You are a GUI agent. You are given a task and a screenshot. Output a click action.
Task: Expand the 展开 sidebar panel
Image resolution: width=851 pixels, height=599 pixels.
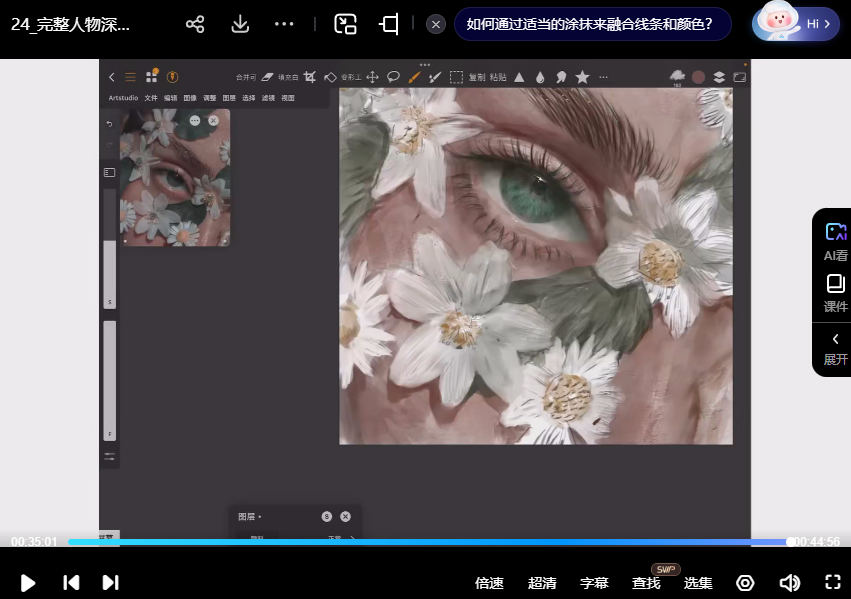click(x=835, y=348)
